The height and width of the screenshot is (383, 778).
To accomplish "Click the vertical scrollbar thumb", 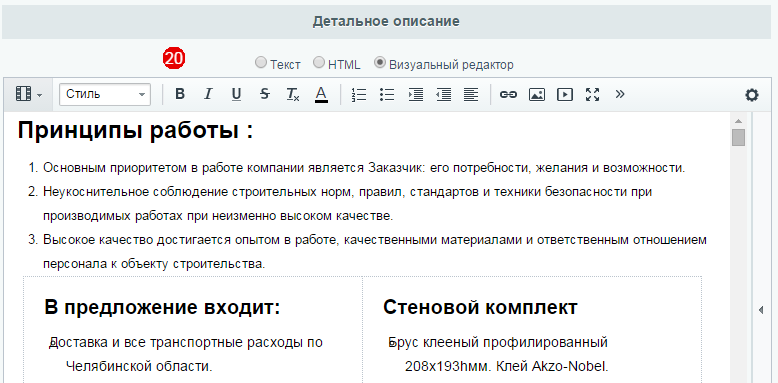I will pos(738,137).
